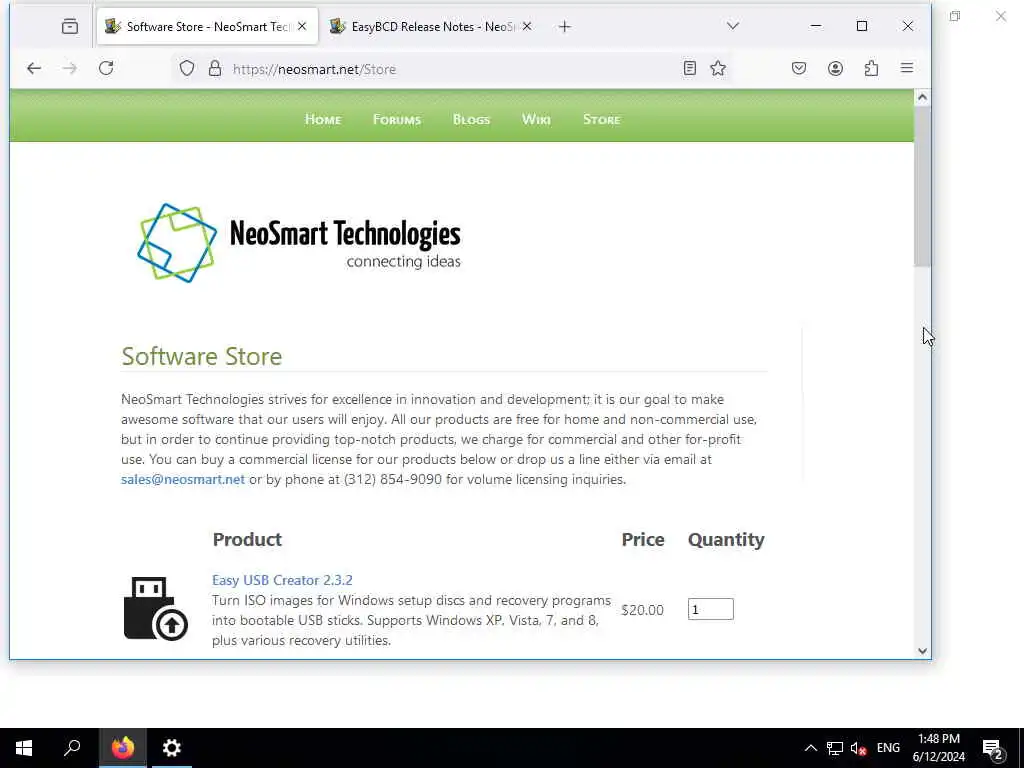The height and width of the screenshot is (768, 1024).
Task: Click the Software Store heading
Action: pyautogui.click(x=202, y=357)
